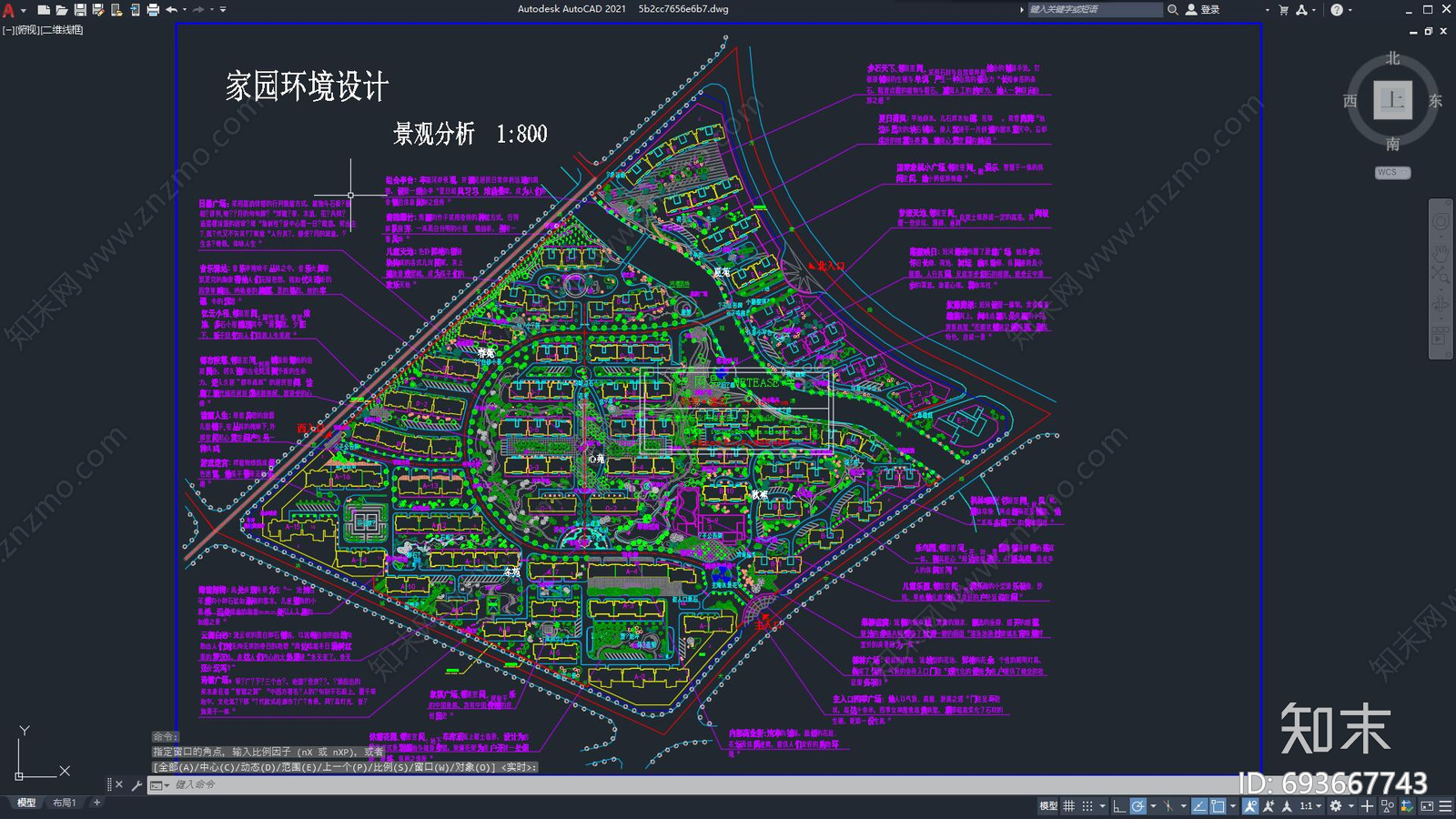Open Autodesk App Store cart icon
This screenshot has height=819, width=1456.
pos(1285,8)
